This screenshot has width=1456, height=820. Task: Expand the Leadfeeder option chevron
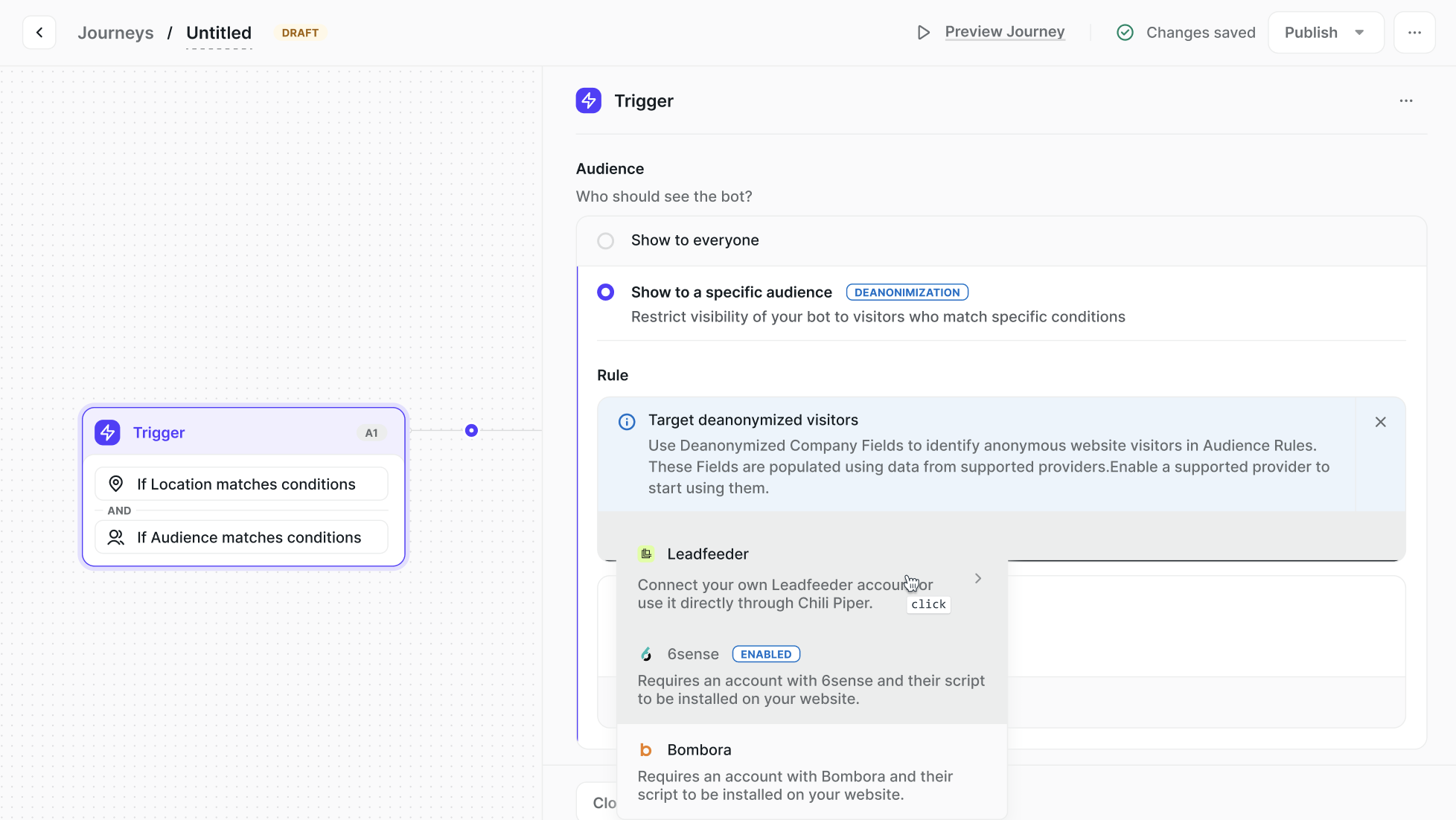[x=978, y=578]
